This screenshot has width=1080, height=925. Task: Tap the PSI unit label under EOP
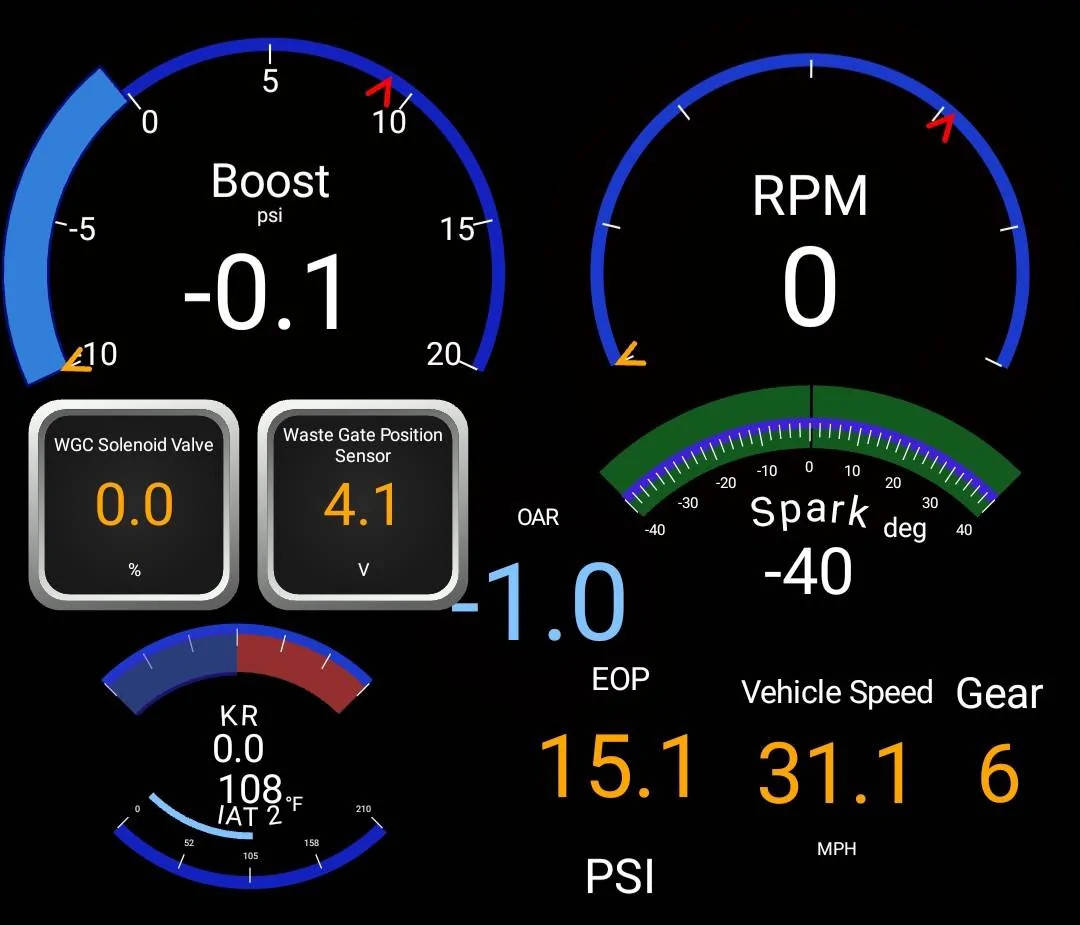point(619,876)
